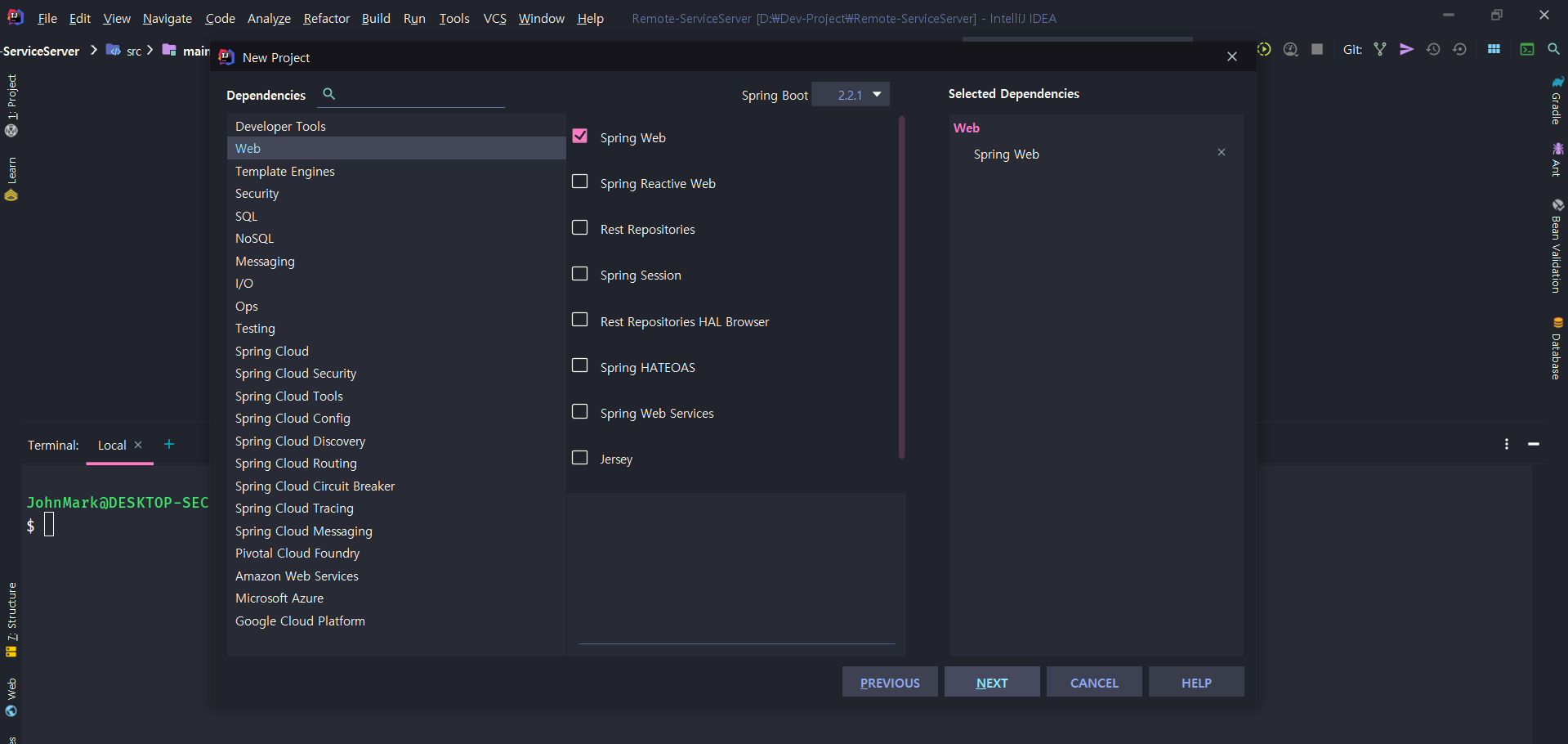Select Spring Cloud Discovery category
The height and width of the screenshot is (744, 1568).
tap(396, 441)
